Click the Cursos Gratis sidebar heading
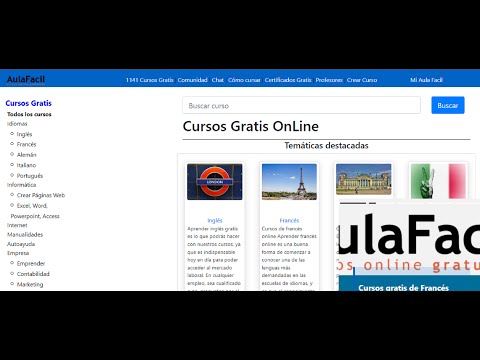 tap(29, 103)
